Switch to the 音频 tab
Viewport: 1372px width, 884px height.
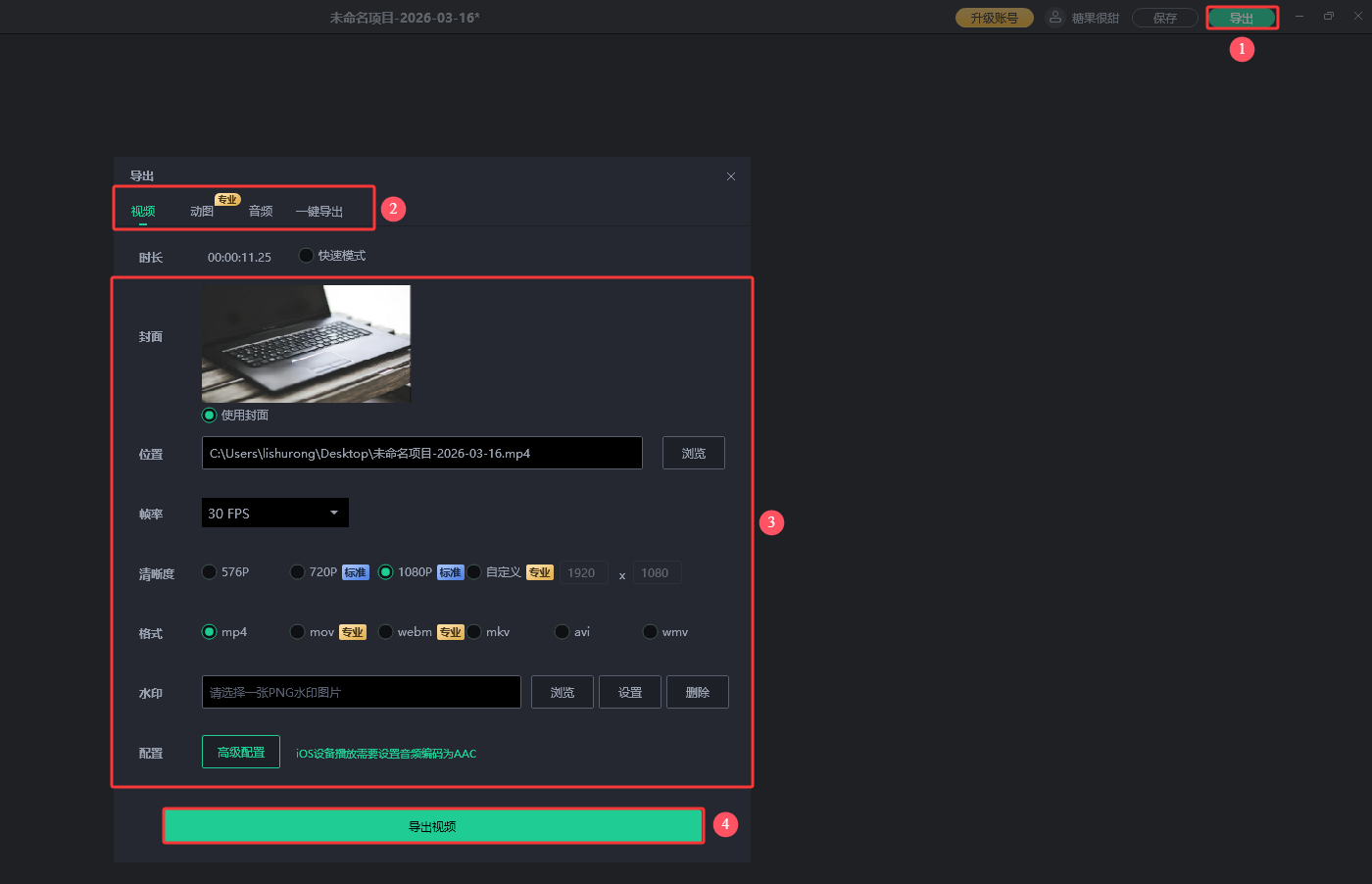261,212
